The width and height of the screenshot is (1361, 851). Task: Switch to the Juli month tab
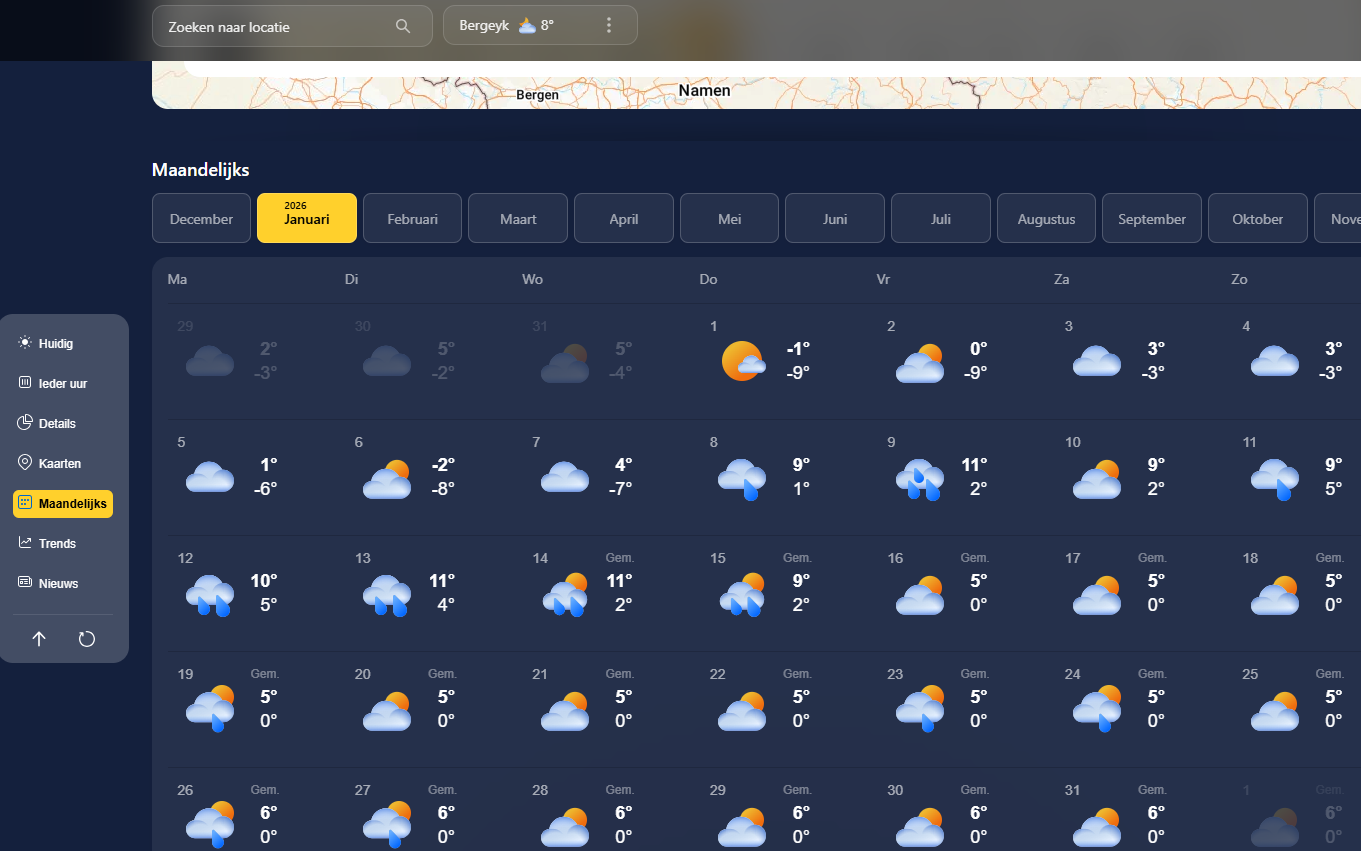click(x=941, y=219)
